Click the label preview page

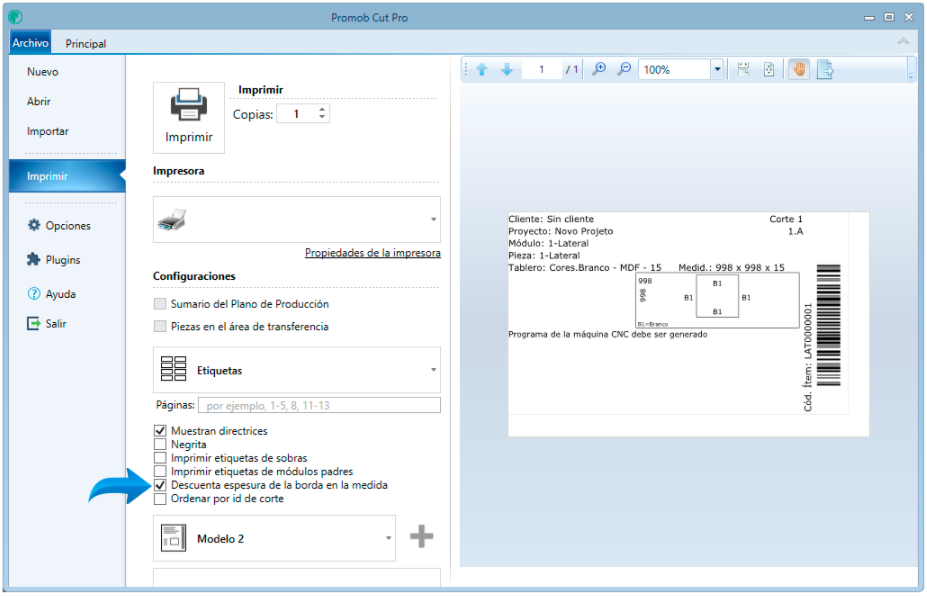[x=688, y=324]
